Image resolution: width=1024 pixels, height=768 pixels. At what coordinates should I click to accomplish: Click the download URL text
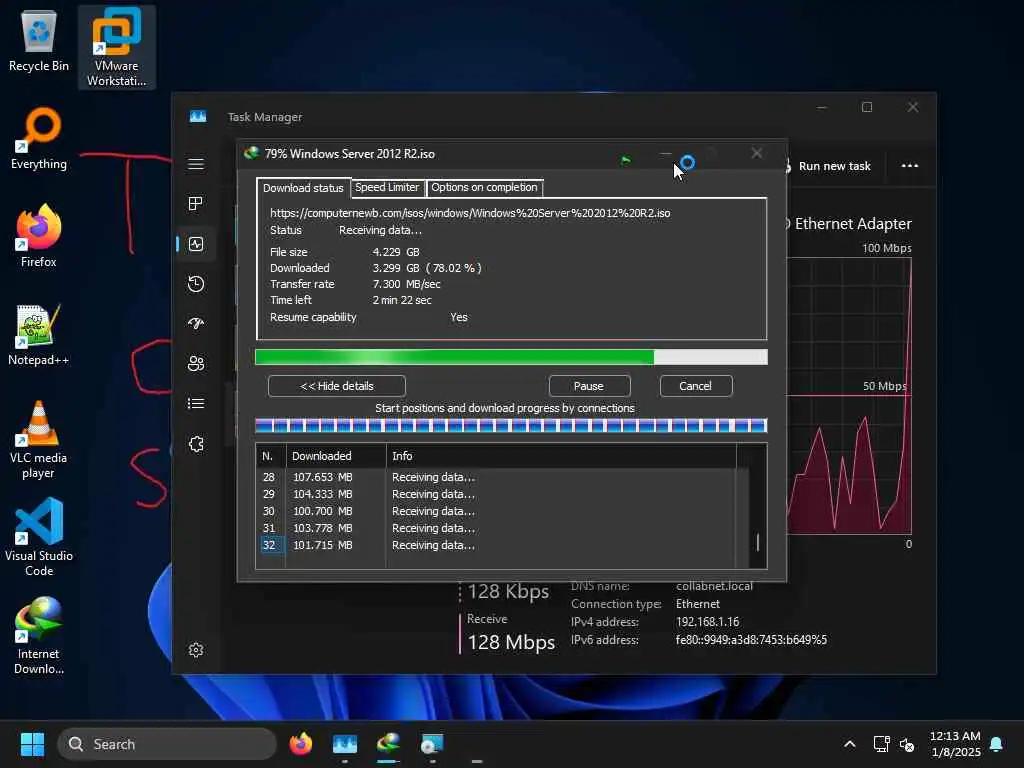[470, 213]
